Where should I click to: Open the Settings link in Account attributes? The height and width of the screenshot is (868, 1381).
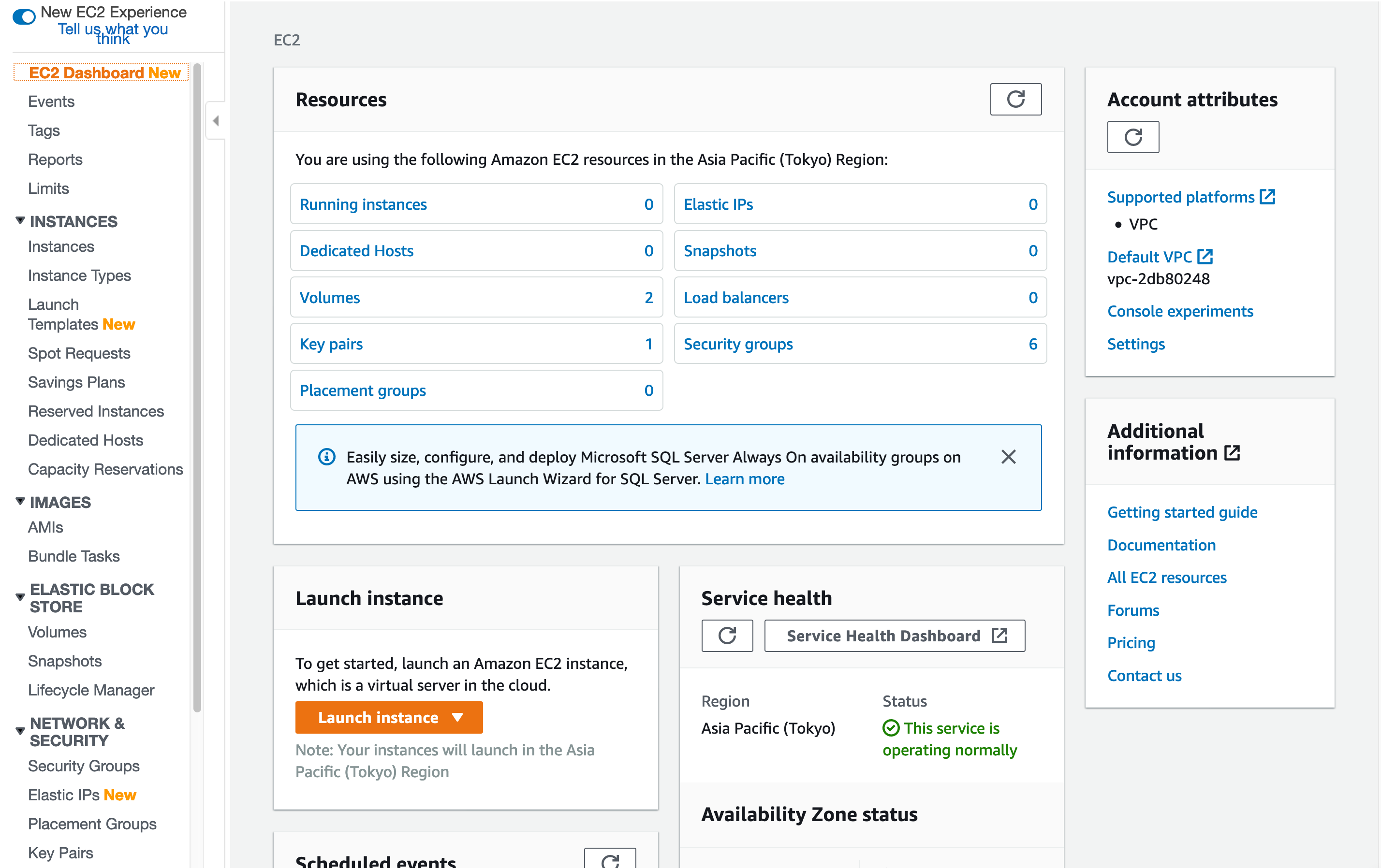(x=1135, y=344)
